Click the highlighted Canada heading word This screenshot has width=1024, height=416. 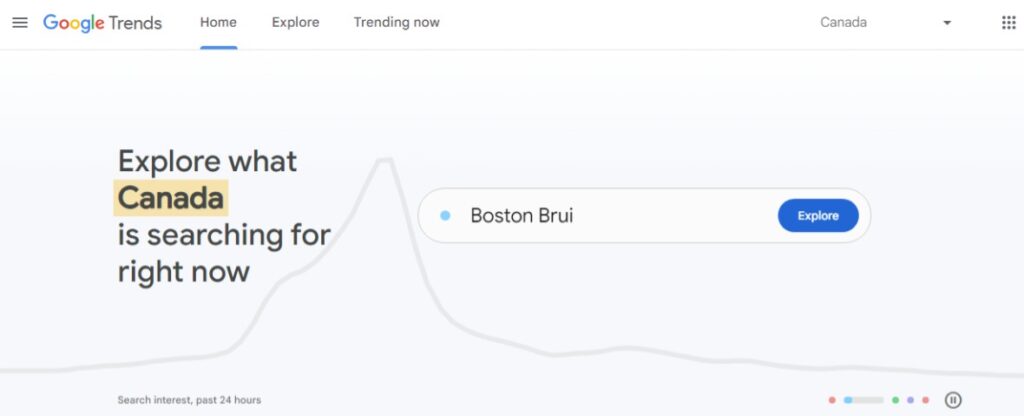pyautogui.click(x=170, y=198)
